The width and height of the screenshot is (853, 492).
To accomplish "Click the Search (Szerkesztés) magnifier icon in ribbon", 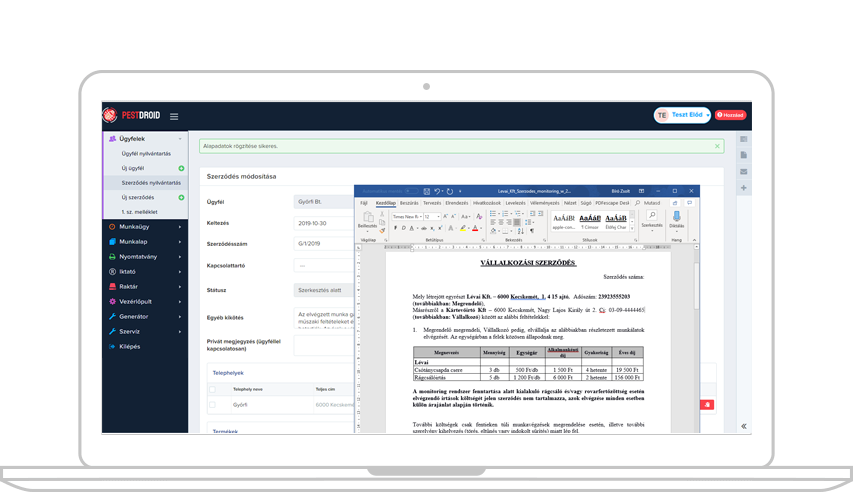I will [651, 216].
